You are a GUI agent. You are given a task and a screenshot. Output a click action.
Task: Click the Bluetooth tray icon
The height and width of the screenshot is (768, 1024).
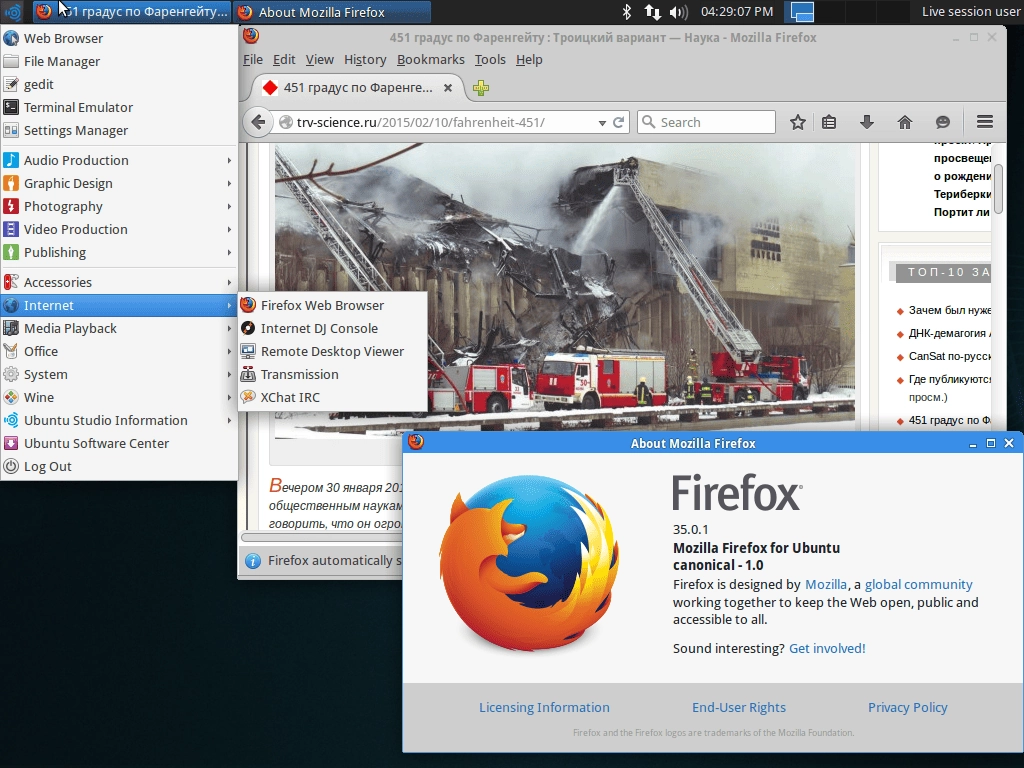click(x=626, y=12)
